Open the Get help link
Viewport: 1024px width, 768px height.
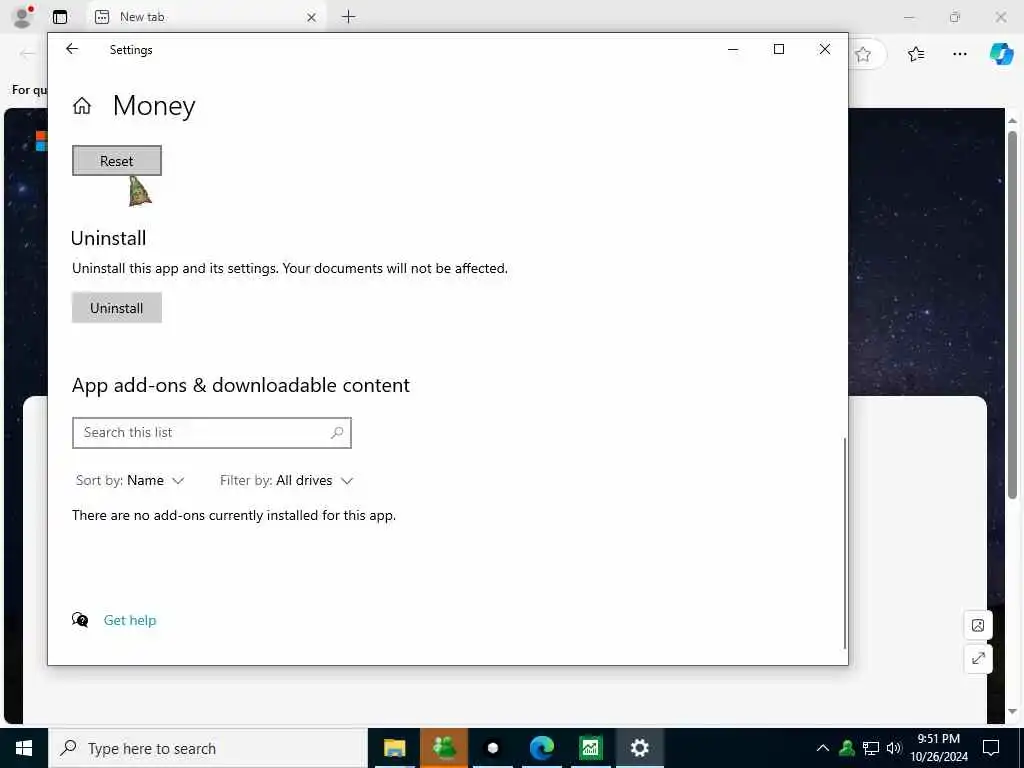click(130, 620)
